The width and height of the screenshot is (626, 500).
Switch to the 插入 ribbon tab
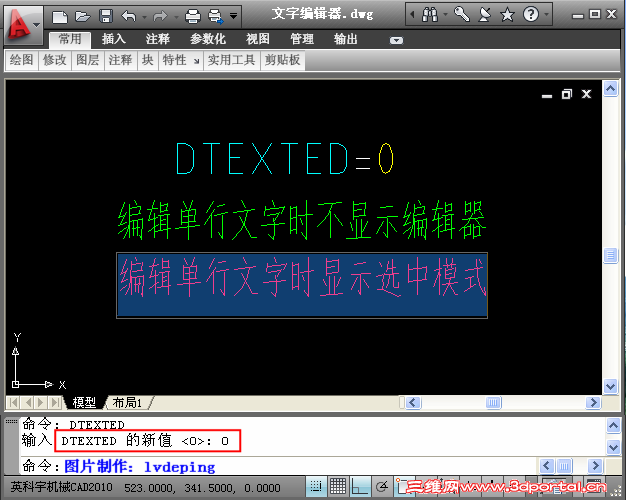[x=114, y=39]
